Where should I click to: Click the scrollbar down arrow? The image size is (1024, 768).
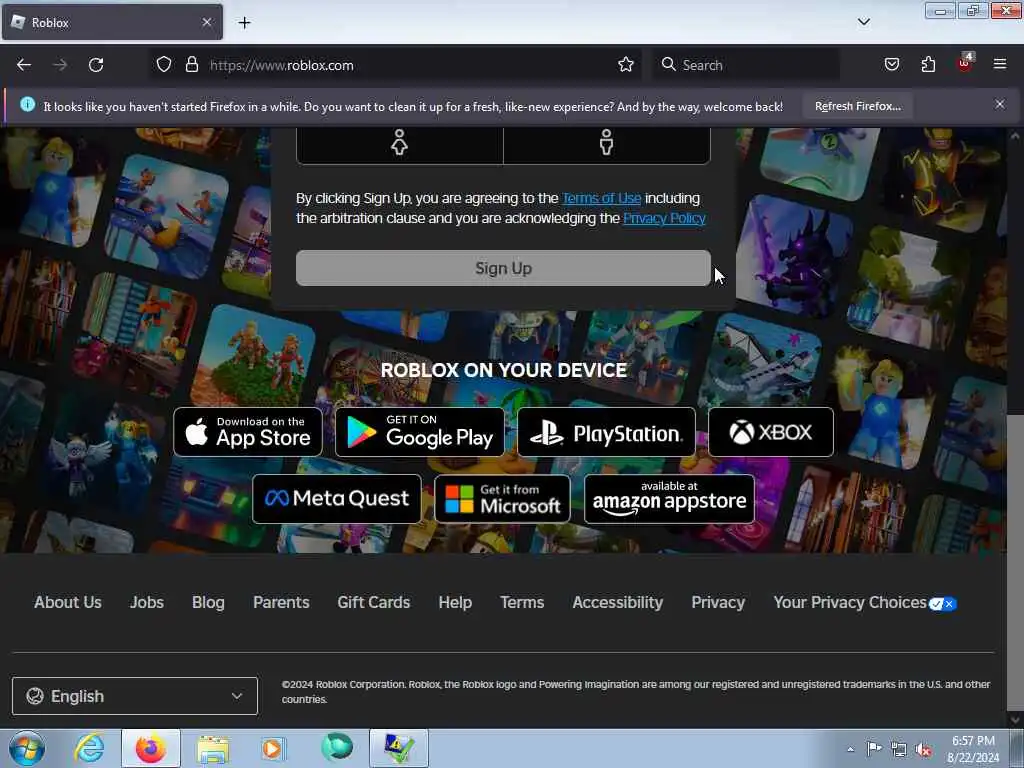tap(1015, 719)
